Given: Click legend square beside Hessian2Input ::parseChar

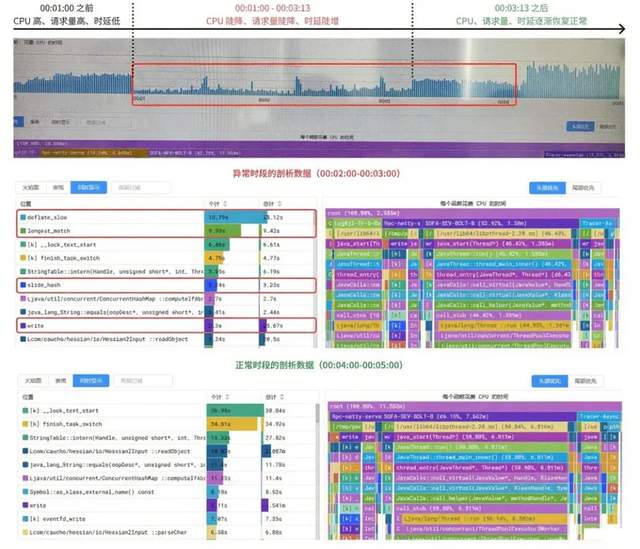Looking at the screenshot, I should [25, 532].
